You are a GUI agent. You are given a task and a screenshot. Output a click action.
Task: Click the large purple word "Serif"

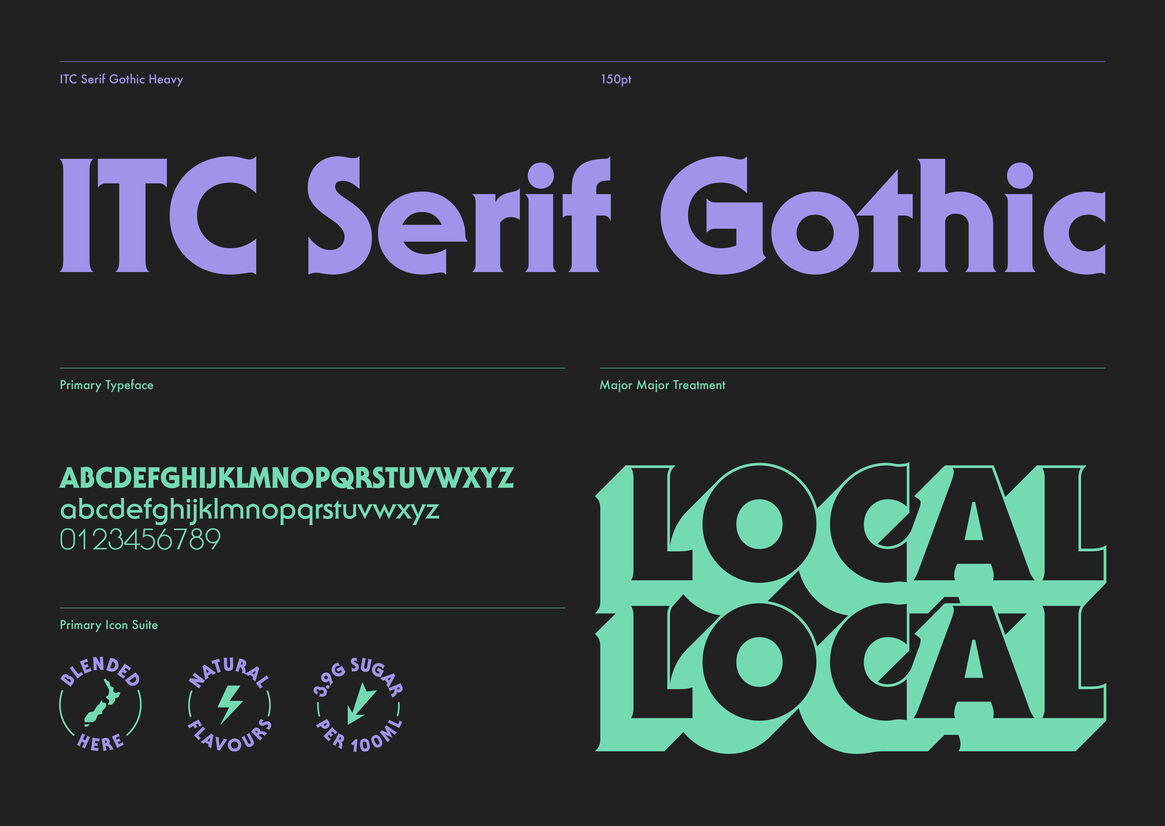[458, 216]
